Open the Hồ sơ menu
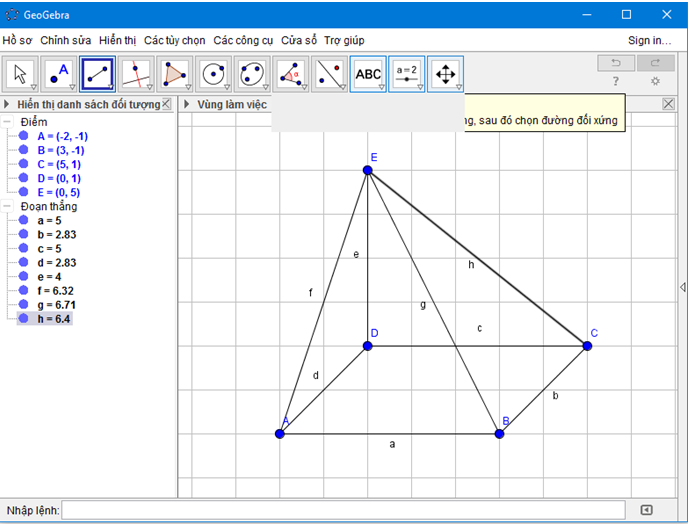The height and width of the screenshot is (524, 690). [17, 40]
